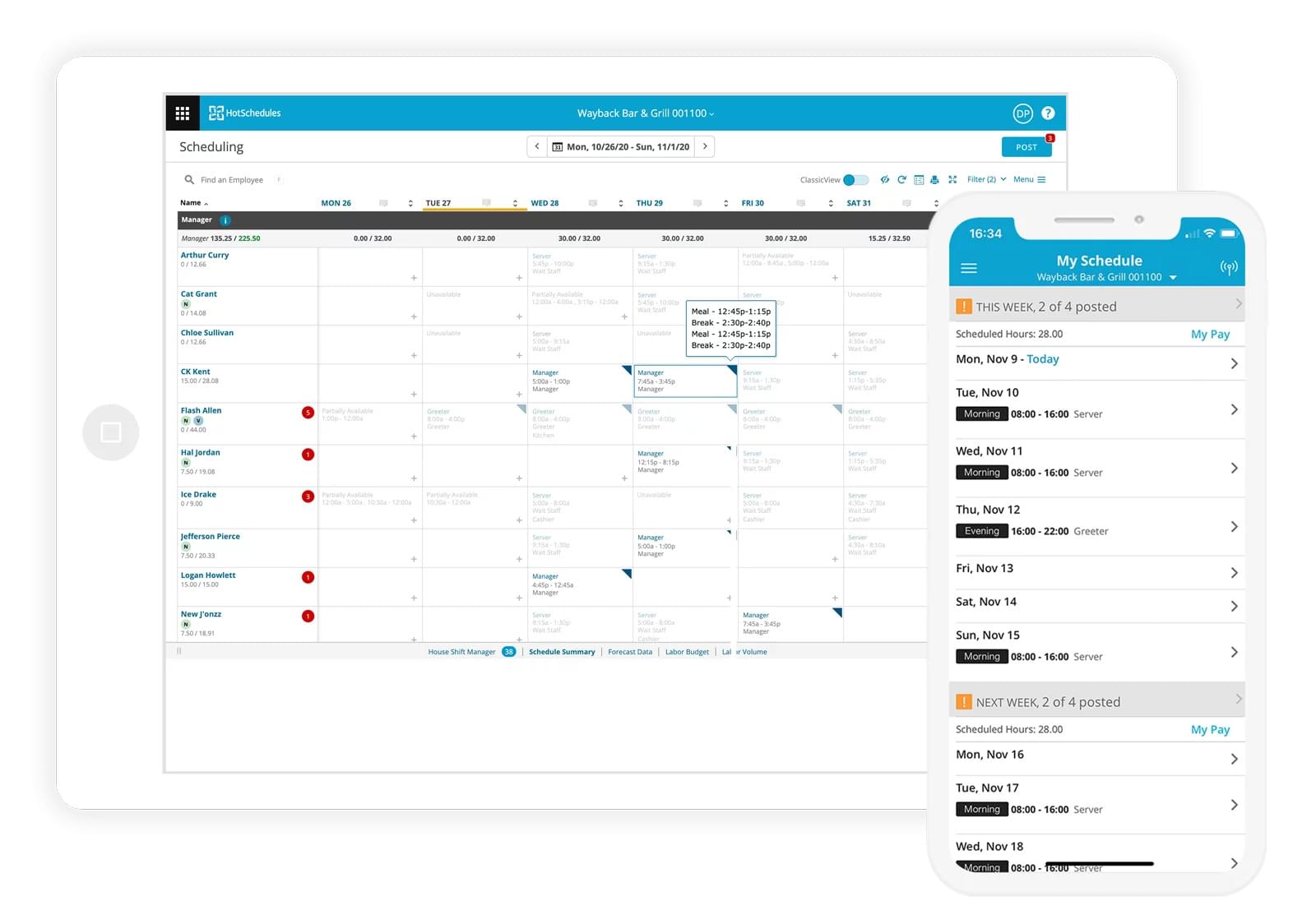
Task: Open the Menu hamburger dropdown
Action: (x=1029, y=179)
